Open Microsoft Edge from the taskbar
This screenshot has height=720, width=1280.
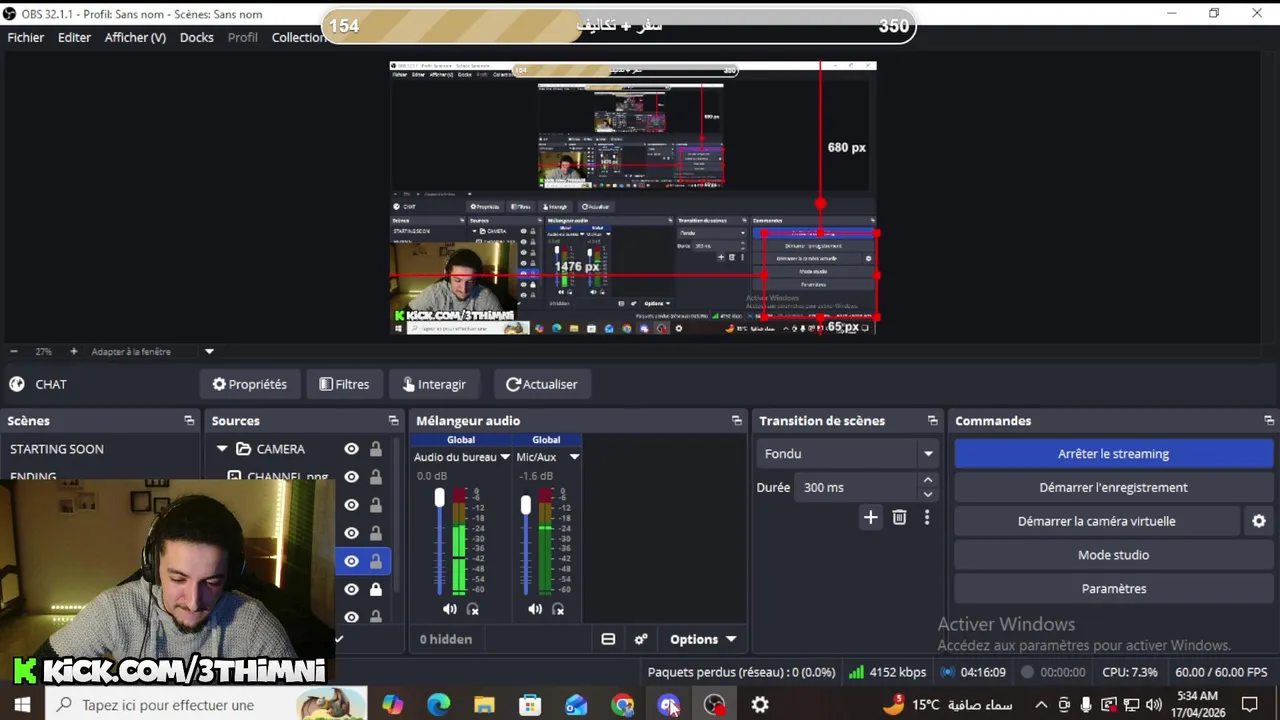point(438,705)
